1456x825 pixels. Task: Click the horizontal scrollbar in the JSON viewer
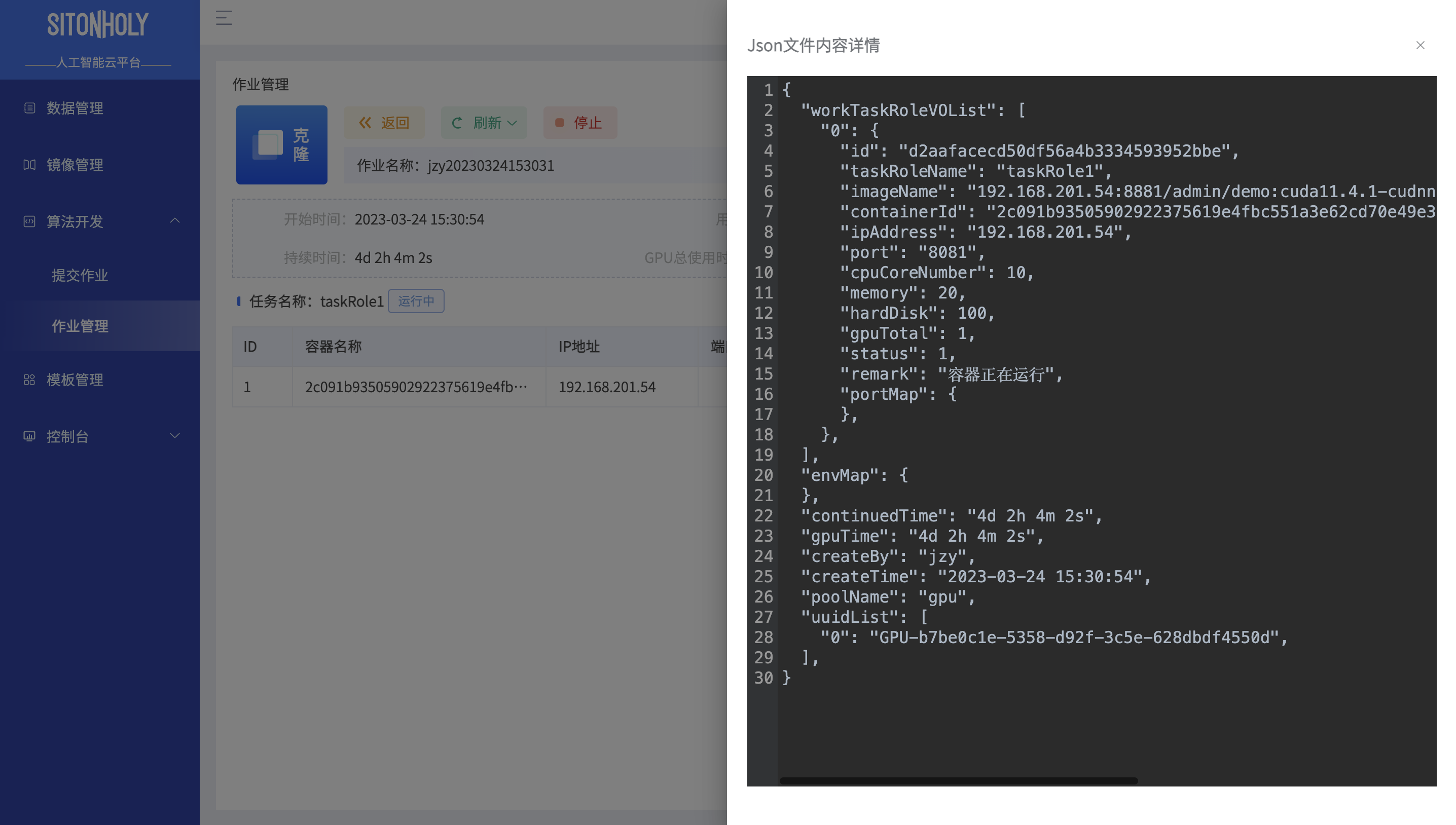(x=958, y=781)
